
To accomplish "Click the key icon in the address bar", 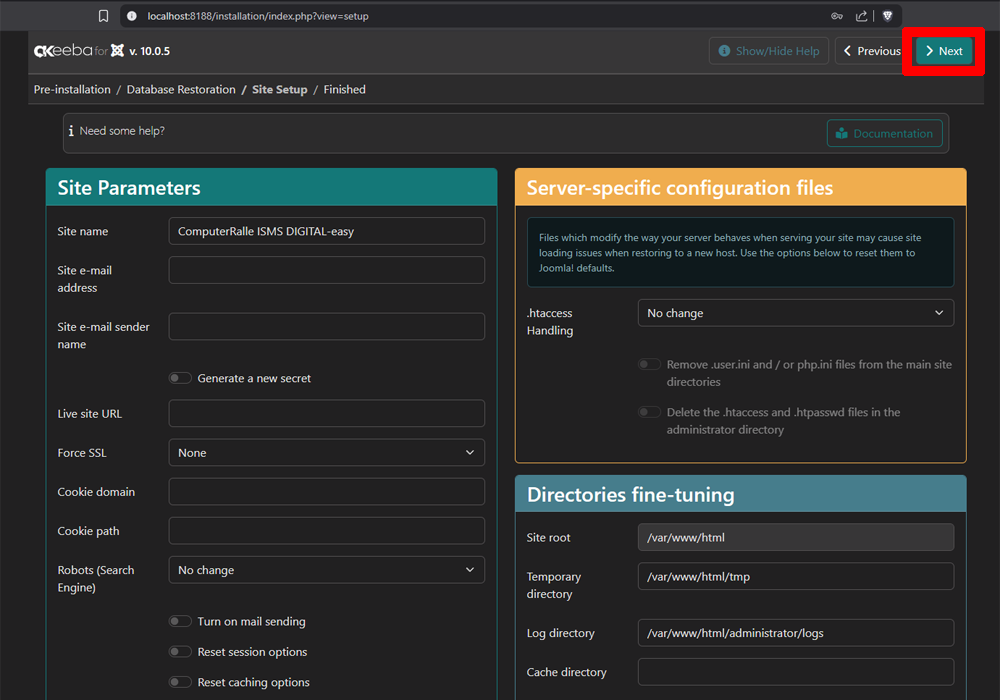I will (837, 16).
